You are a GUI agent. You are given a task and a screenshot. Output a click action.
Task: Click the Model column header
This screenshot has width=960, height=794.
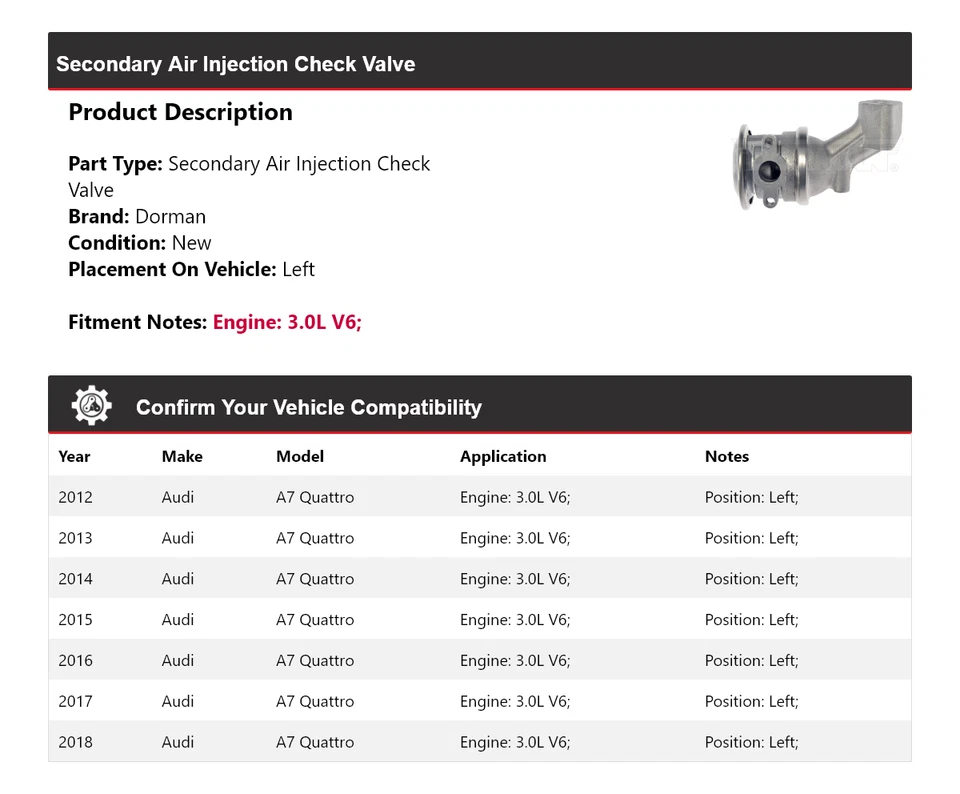coord(300,456)
